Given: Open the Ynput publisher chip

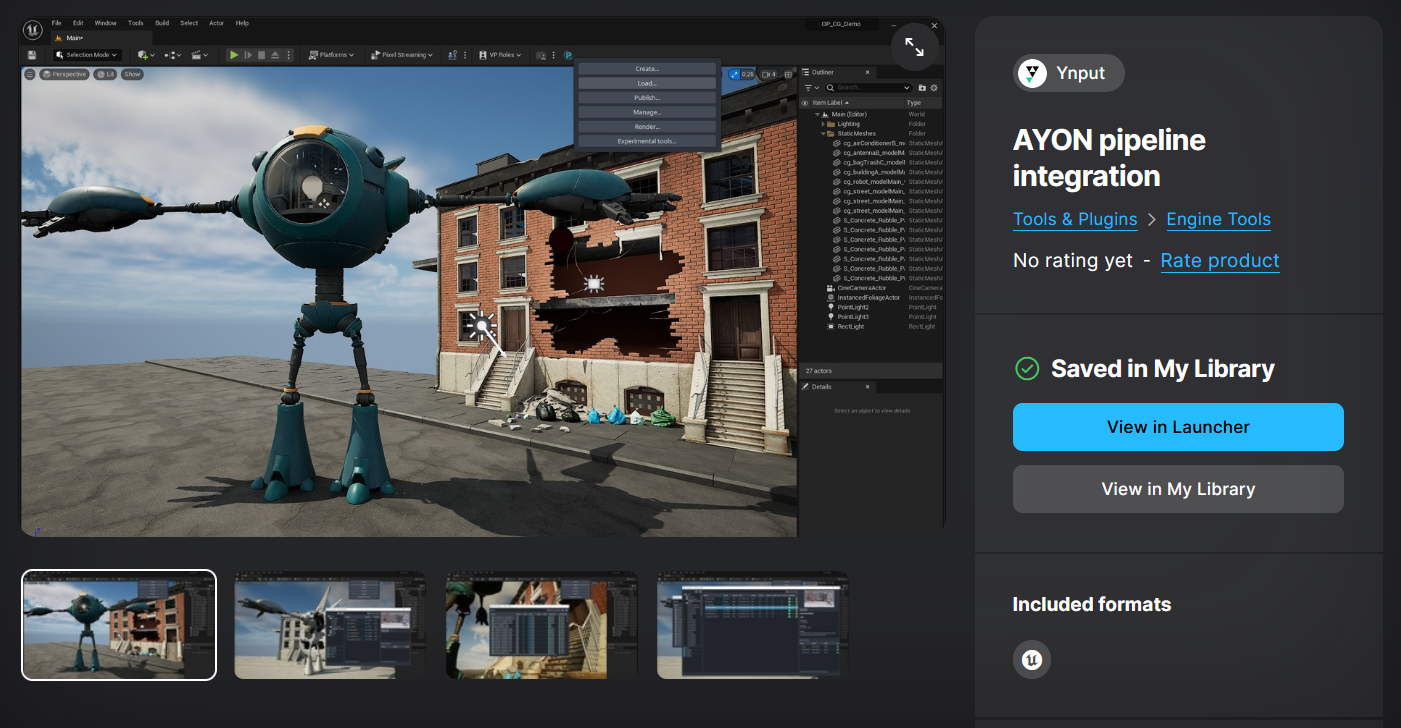Looking at the screenshot, I should pyautogui.click(x=1068, y=73).
